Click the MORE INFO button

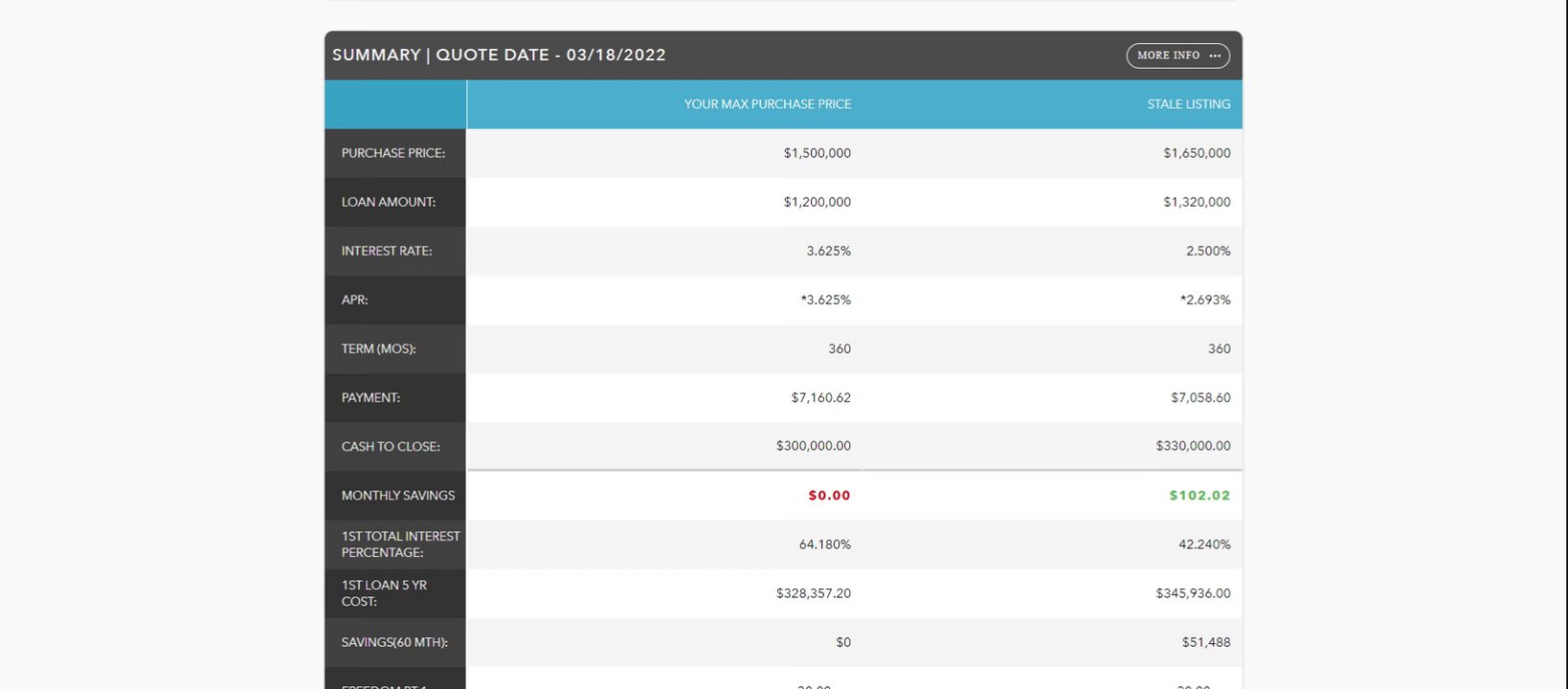click(x=1169, y=56)
